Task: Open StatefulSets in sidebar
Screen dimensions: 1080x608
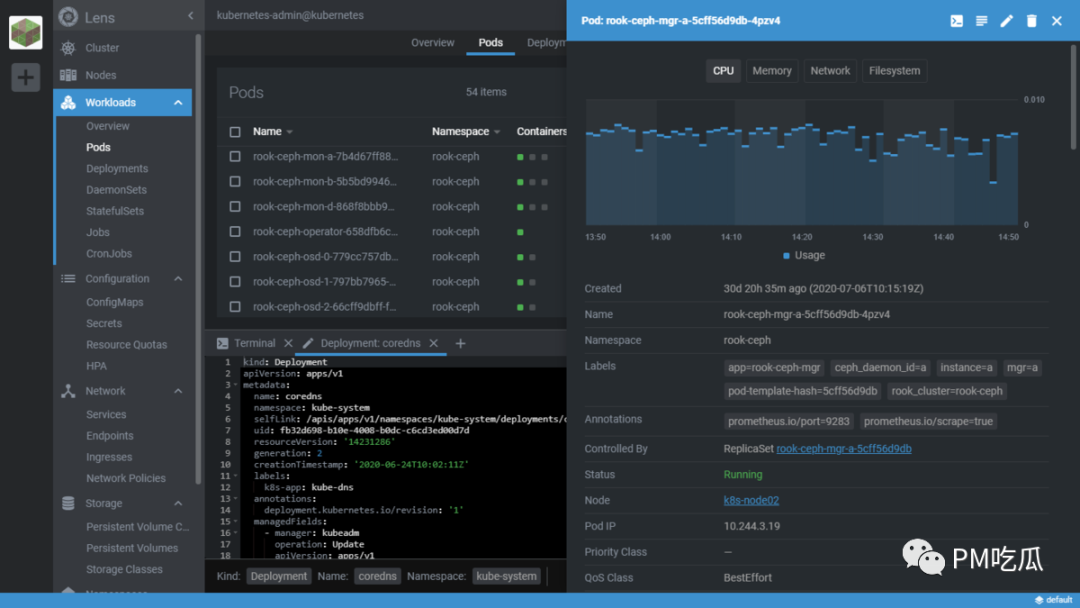Action: point(115,211)
